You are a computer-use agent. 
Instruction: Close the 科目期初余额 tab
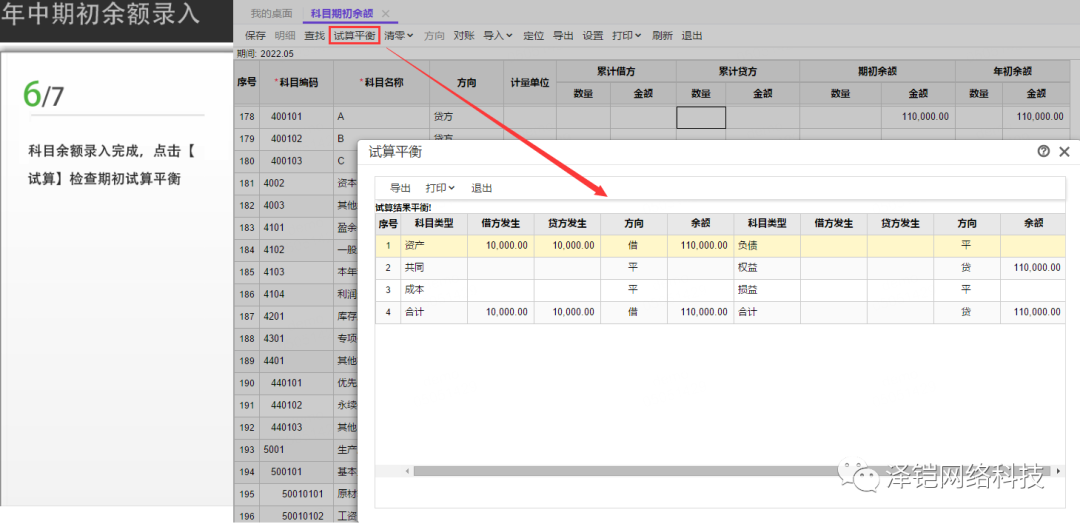click(386, 14)
